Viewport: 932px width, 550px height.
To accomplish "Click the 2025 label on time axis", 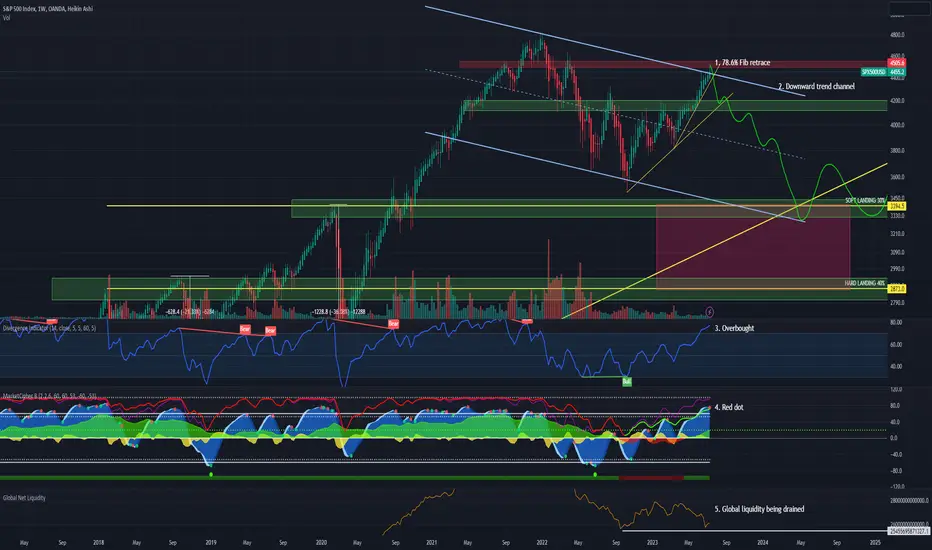I will tap(875, 542).
